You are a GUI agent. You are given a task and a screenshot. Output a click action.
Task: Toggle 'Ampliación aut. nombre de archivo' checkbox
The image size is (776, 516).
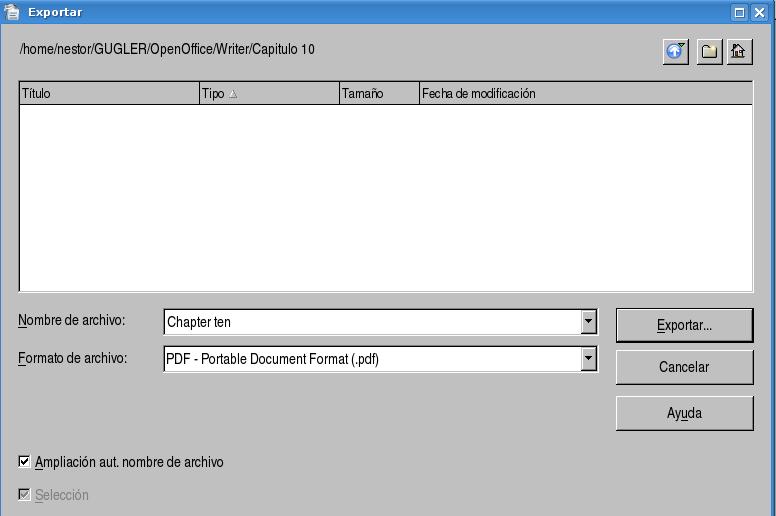25,462
